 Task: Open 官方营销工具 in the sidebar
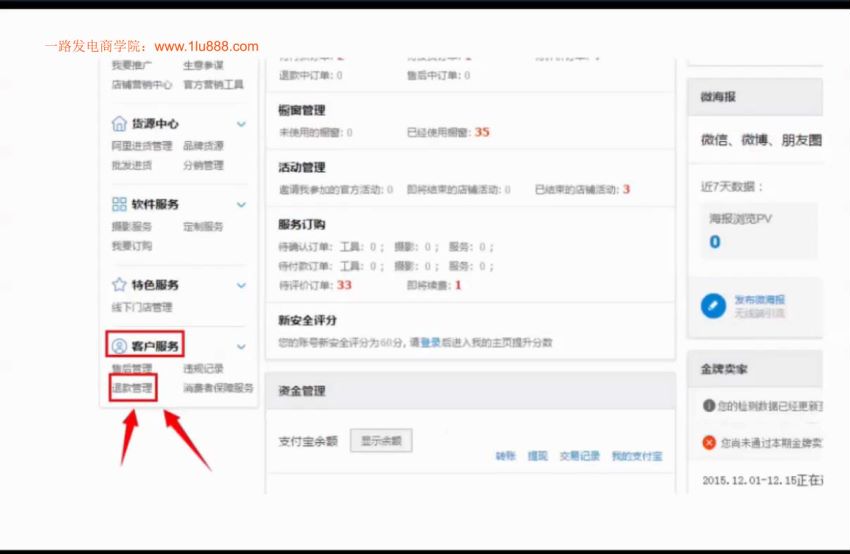[x=214, y=85]
